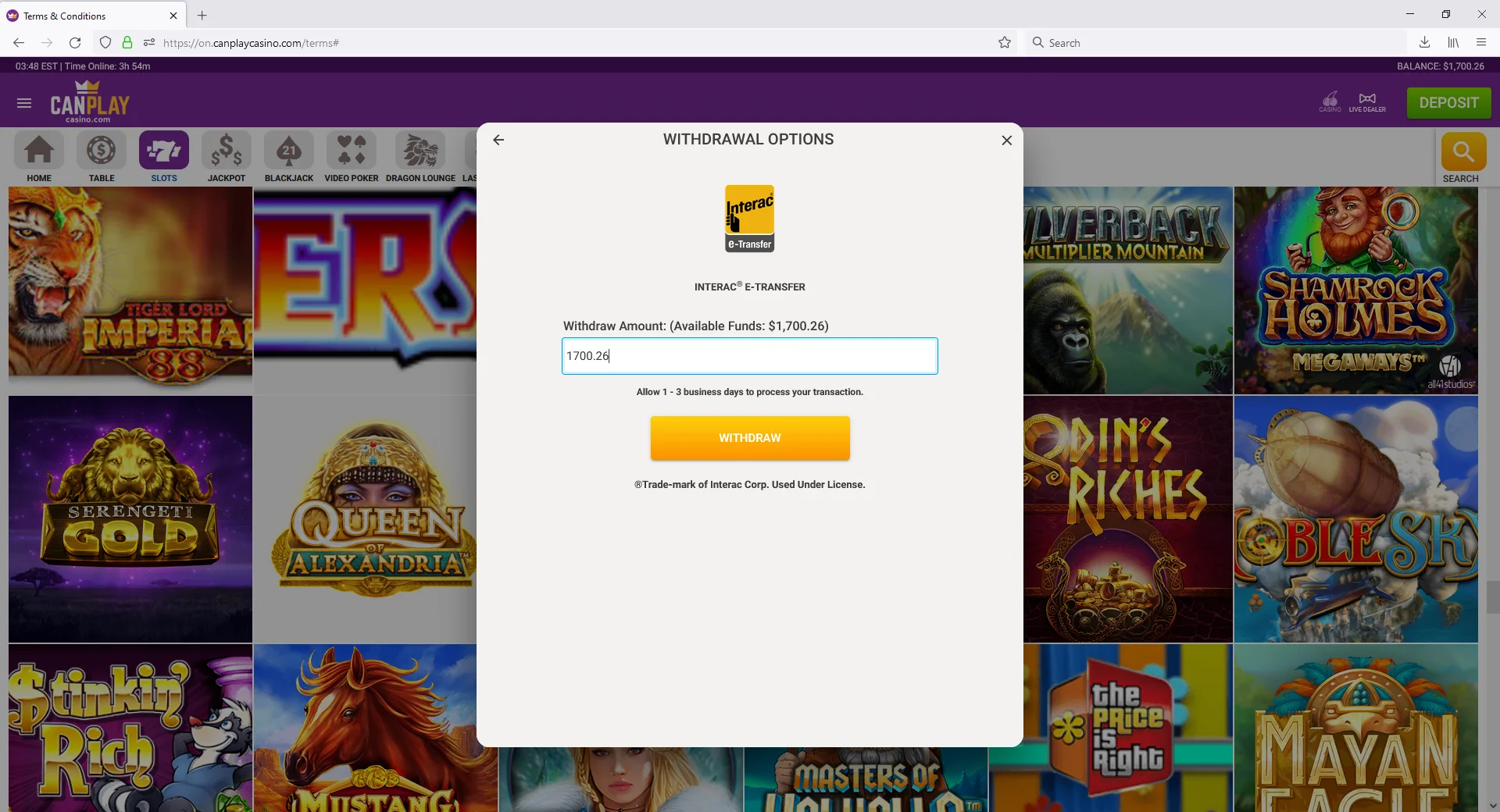Click the page vertical scrollbar thumb
The height and width of the screenshot is (812, 1500).
[1493, 597]
